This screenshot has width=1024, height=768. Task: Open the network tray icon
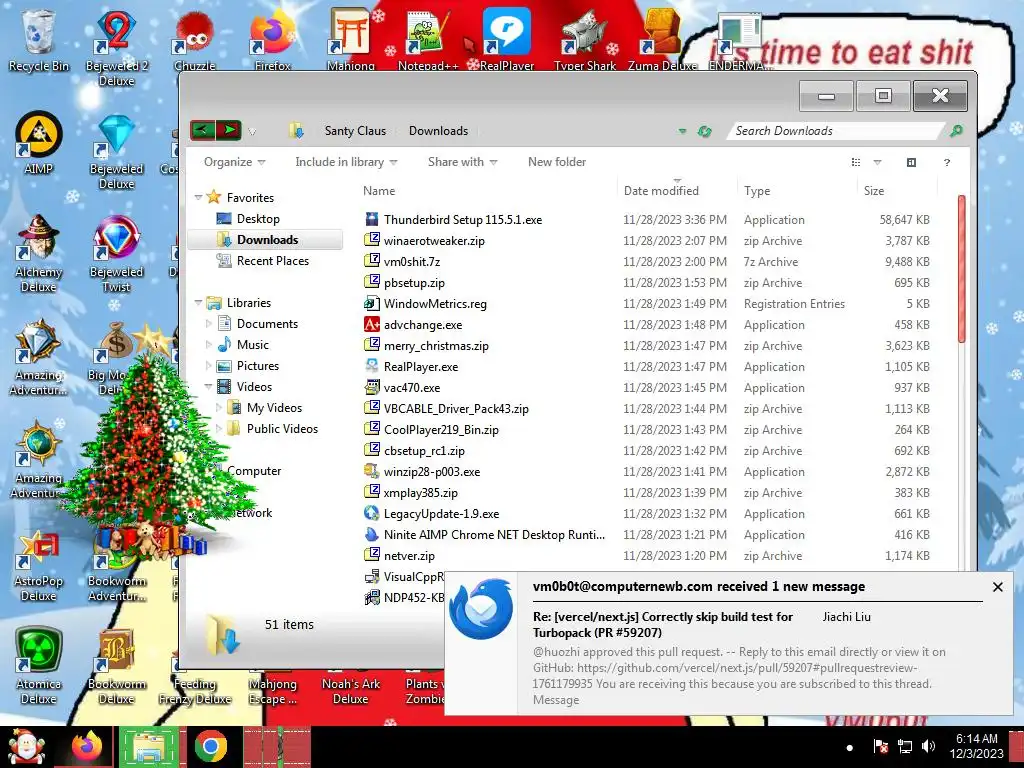tap(905, 746)
